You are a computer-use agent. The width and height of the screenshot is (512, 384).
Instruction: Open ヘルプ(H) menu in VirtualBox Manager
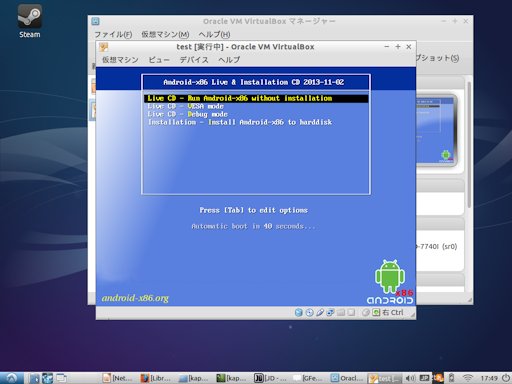(214, 34)
